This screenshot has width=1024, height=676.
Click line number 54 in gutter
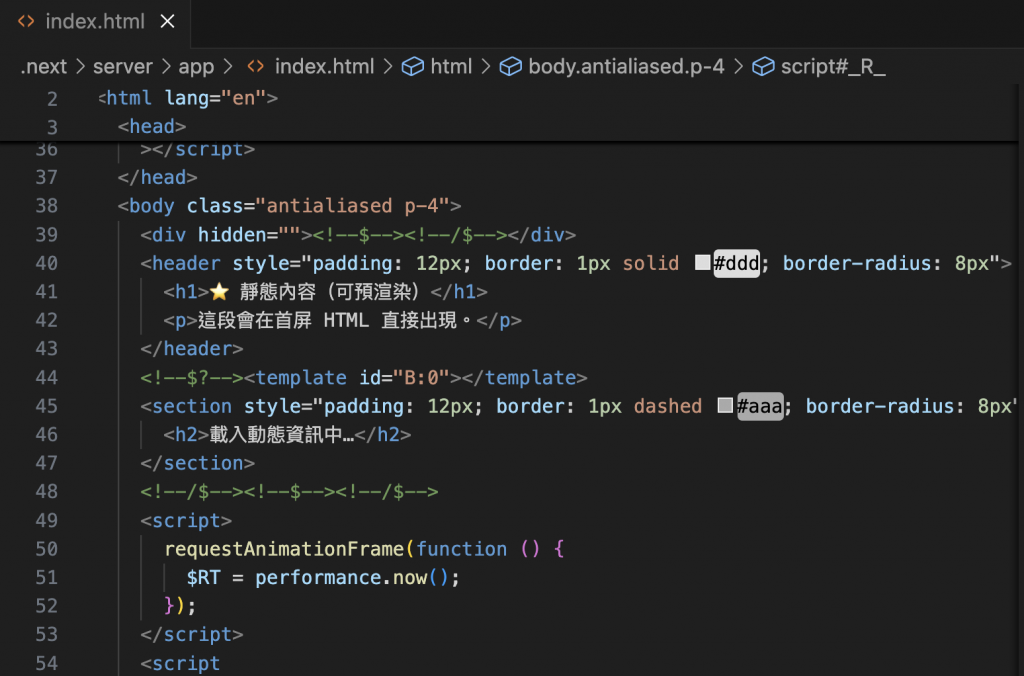(x=46, y=664)
